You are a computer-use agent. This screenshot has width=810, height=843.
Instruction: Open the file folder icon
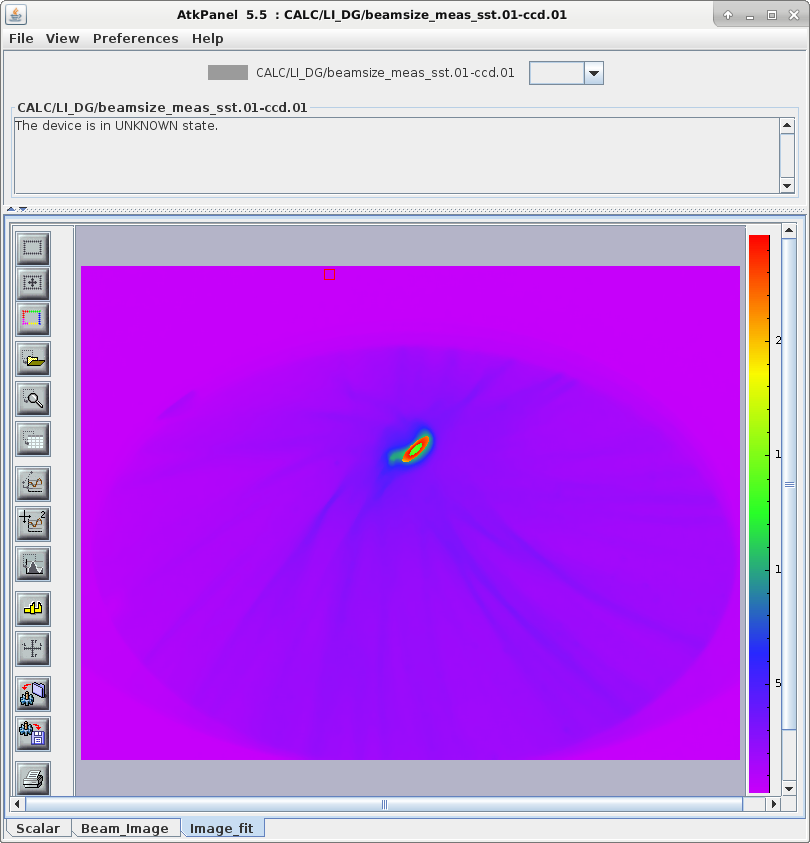coord(33,358)
